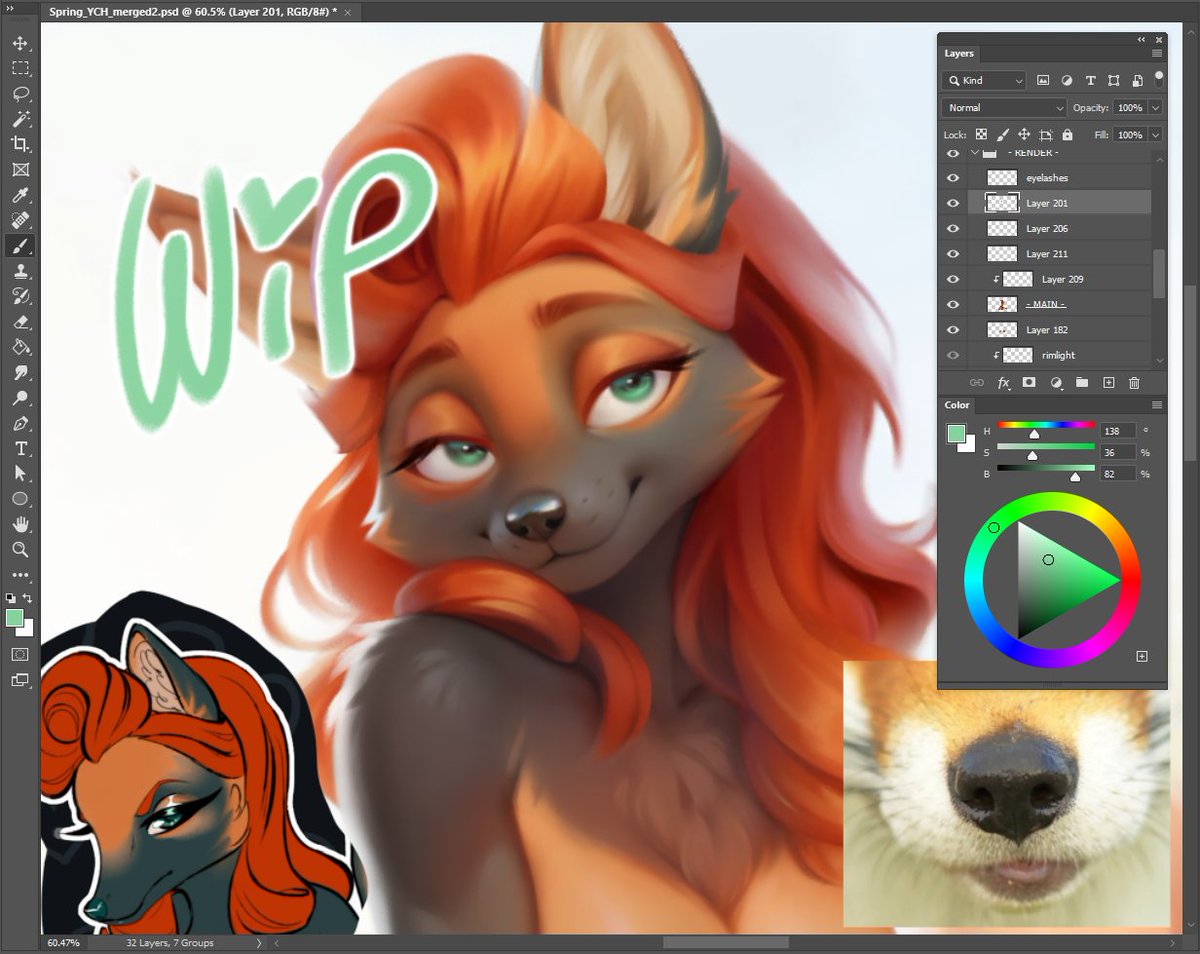This screenshot has width=1200, height=954.
Task: Select the Zoom tool
Action: 20,549
